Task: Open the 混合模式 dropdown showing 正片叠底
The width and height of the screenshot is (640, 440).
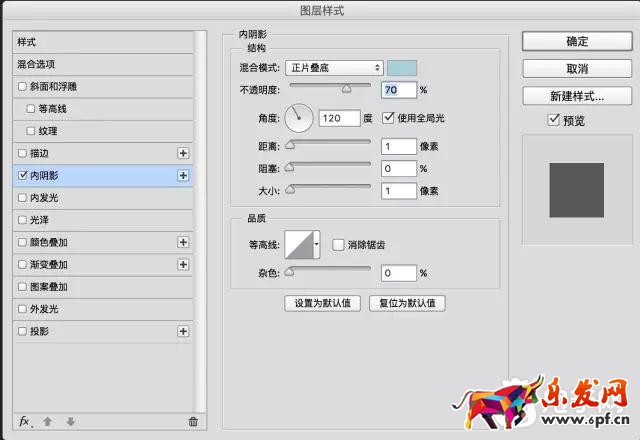Action: pyautogui.click(x=334, y=68)
